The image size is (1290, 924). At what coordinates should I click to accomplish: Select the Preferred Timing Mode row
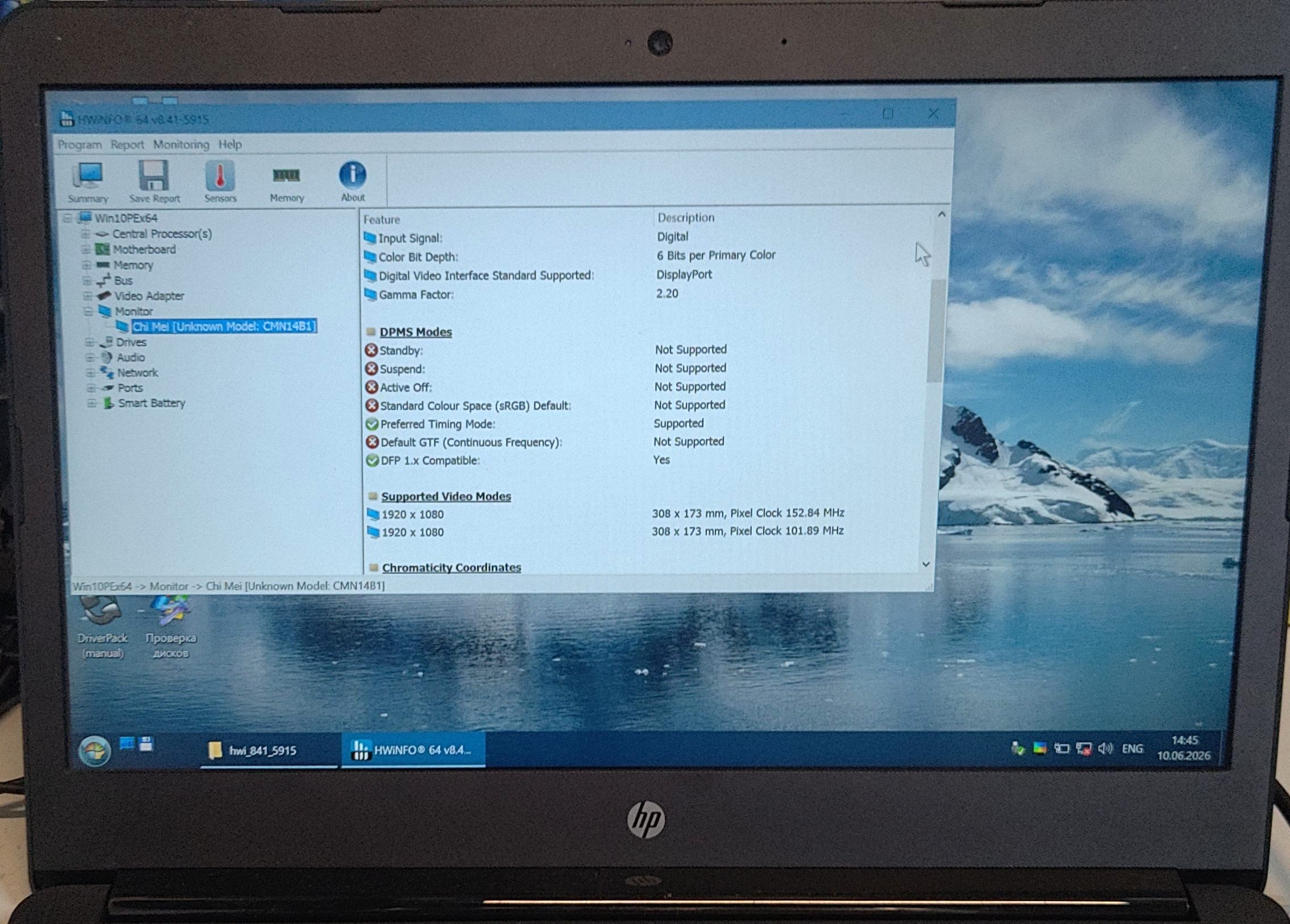coord(643,423)
